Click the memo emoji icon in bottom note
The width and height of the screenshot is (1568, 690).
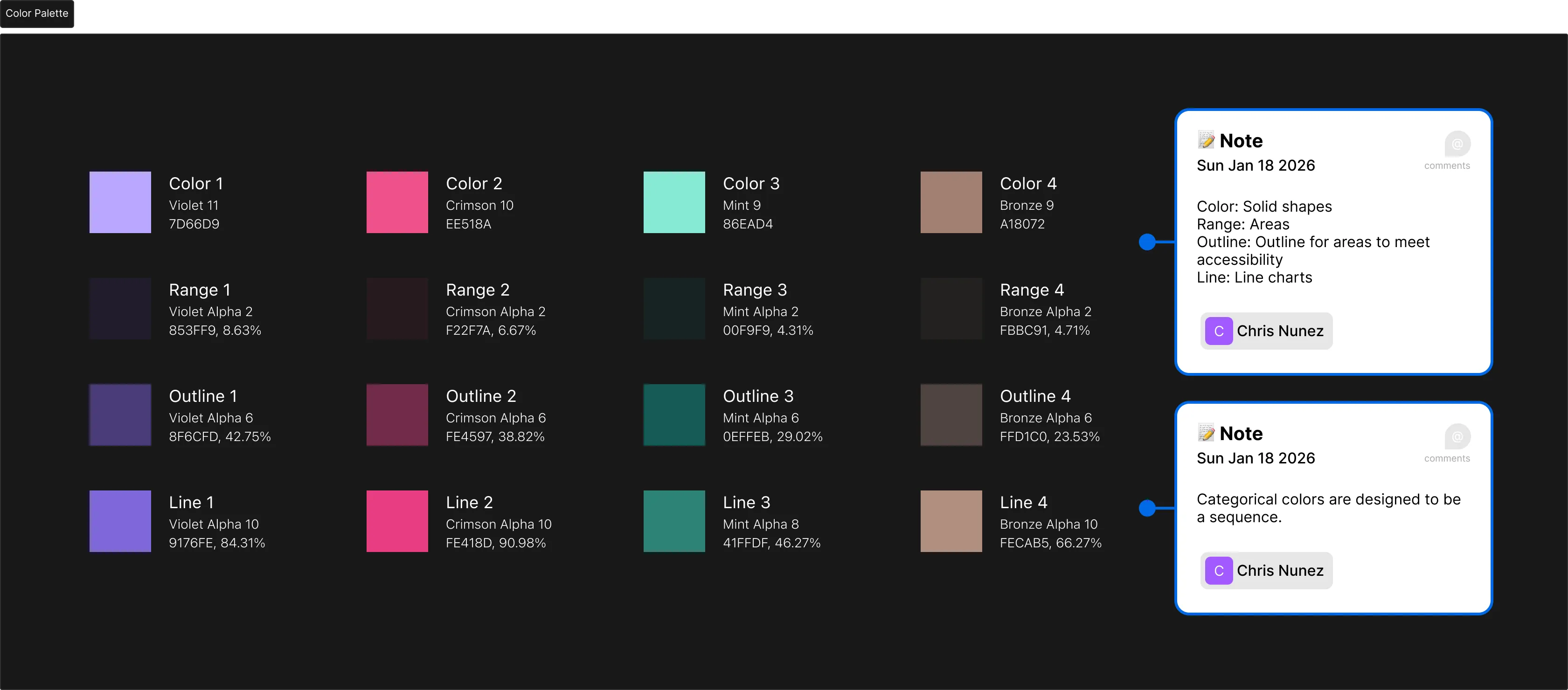1206,433
